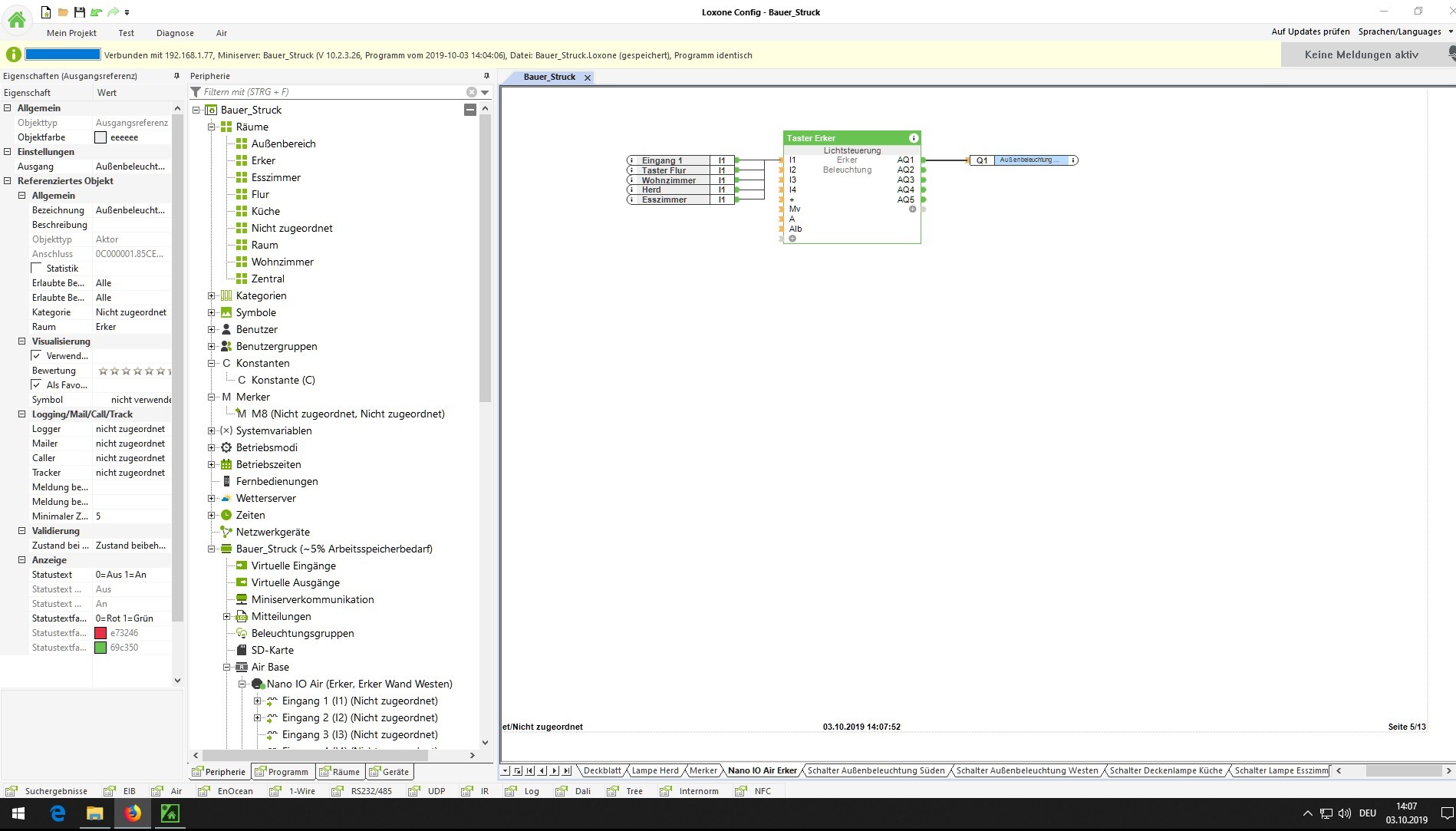Select the SD-Karte icon in tree
1456x831 pixels.
pyautogui.click(x=242, y=650)
